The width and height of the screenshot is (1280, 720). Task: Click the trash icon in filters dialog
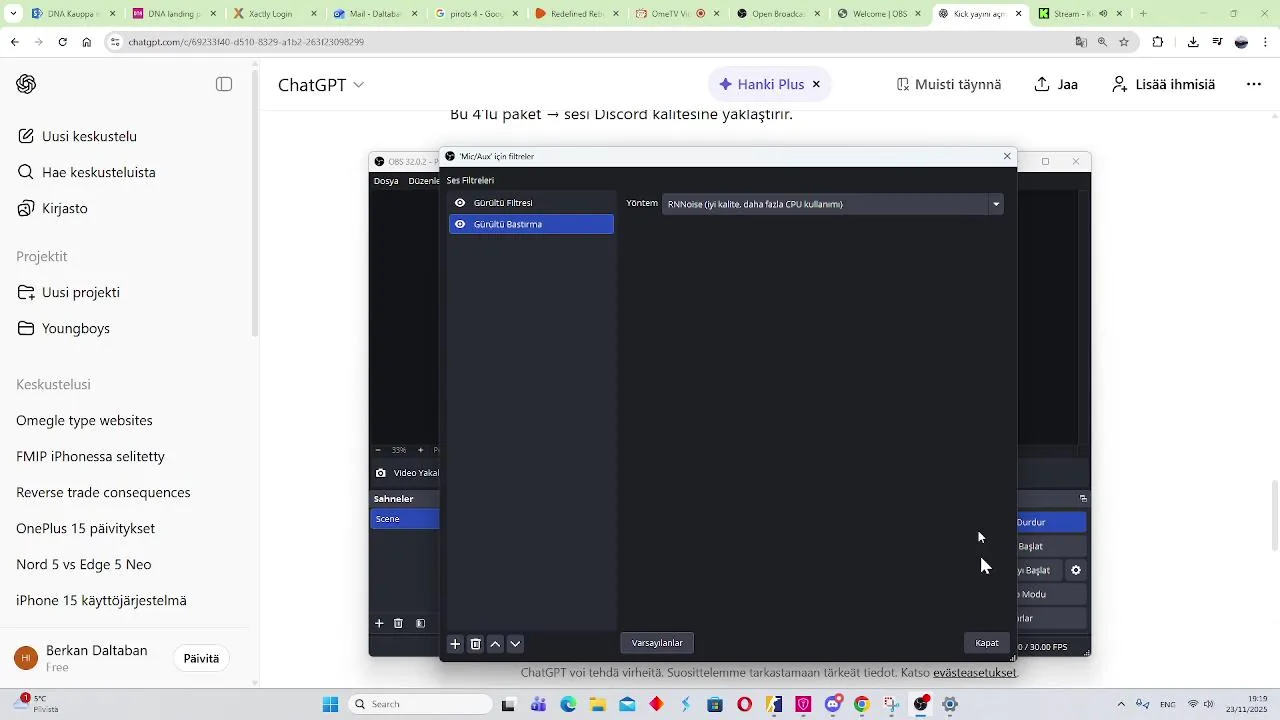click(476, 644)
